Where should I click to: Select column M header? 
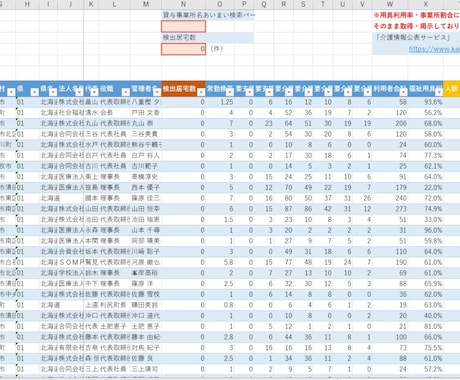point(146,4)
